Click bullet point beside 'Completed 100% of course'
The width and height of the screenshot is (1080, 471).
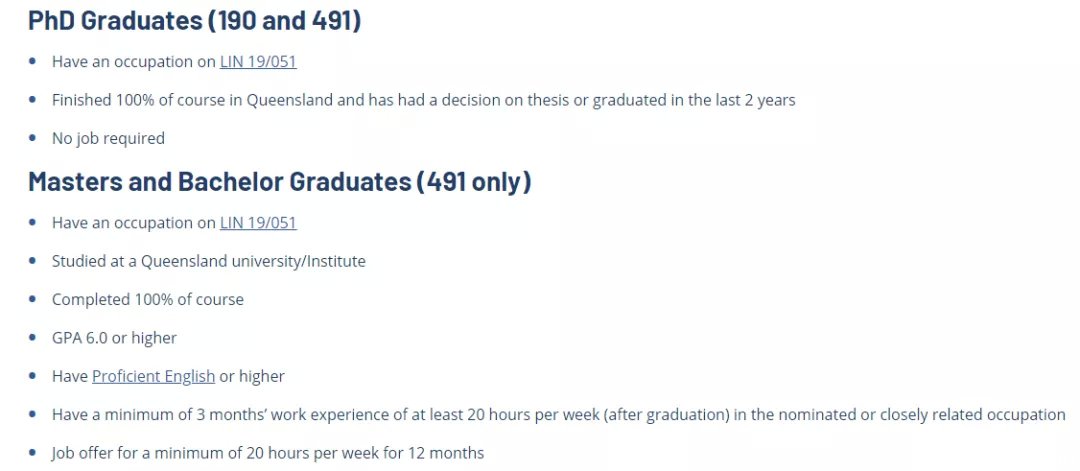[33, 300]
